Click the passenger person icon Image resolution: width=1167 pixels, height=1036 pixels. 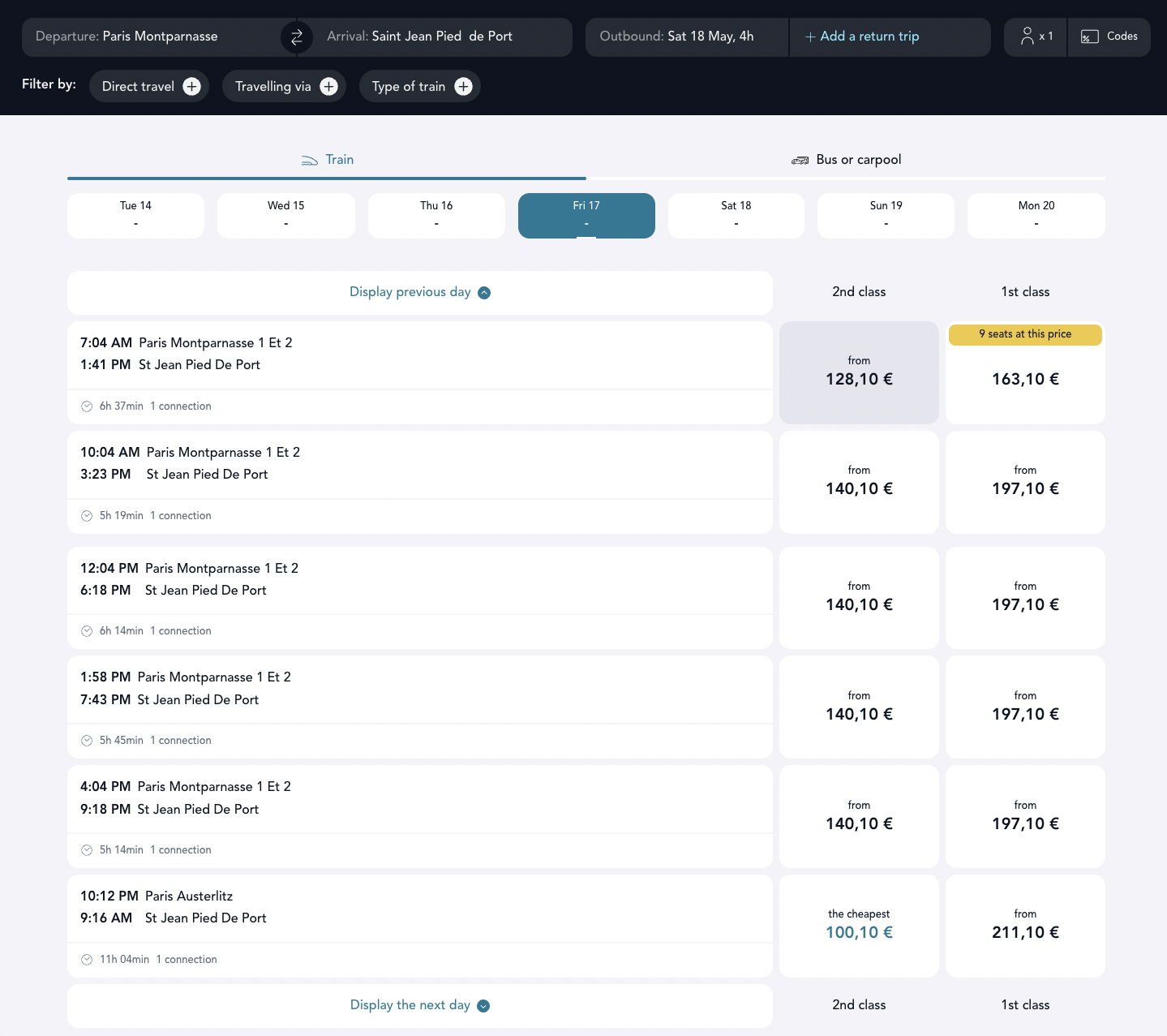1028,37
